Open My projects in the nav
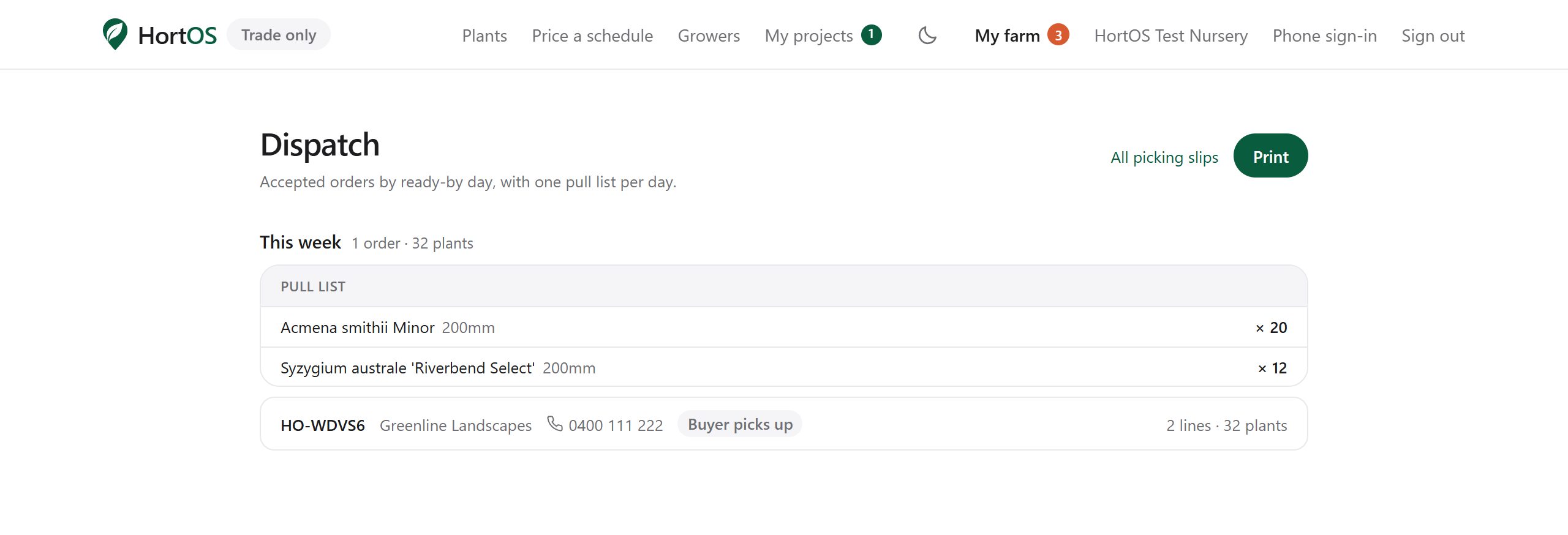Viewport: 1568px width, 535px height. pos(809,36)
